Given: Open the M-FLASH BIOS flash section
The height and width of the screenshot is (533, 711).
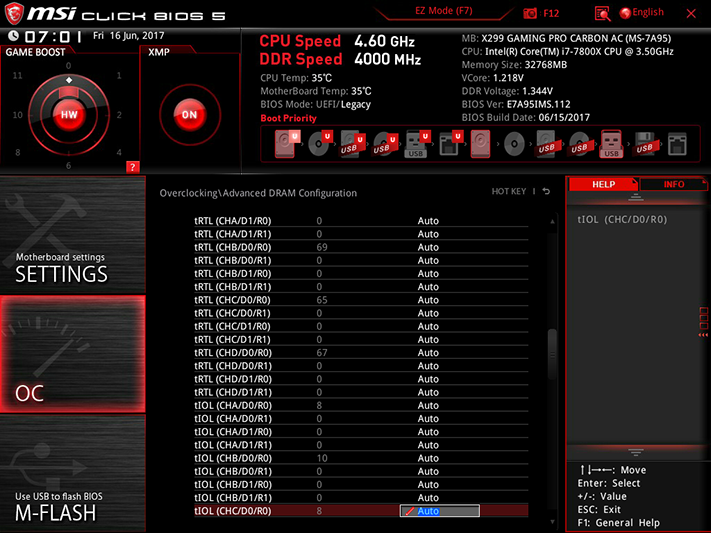Looking at the screenshot, I should 73,474.
